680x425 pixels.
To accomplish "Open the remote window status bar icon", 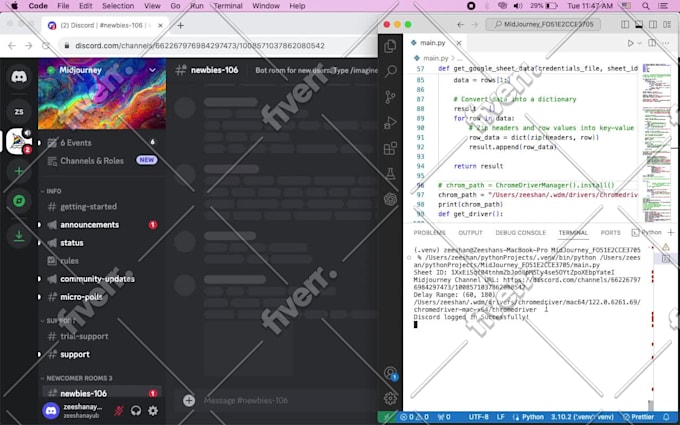I will point(386,417).
